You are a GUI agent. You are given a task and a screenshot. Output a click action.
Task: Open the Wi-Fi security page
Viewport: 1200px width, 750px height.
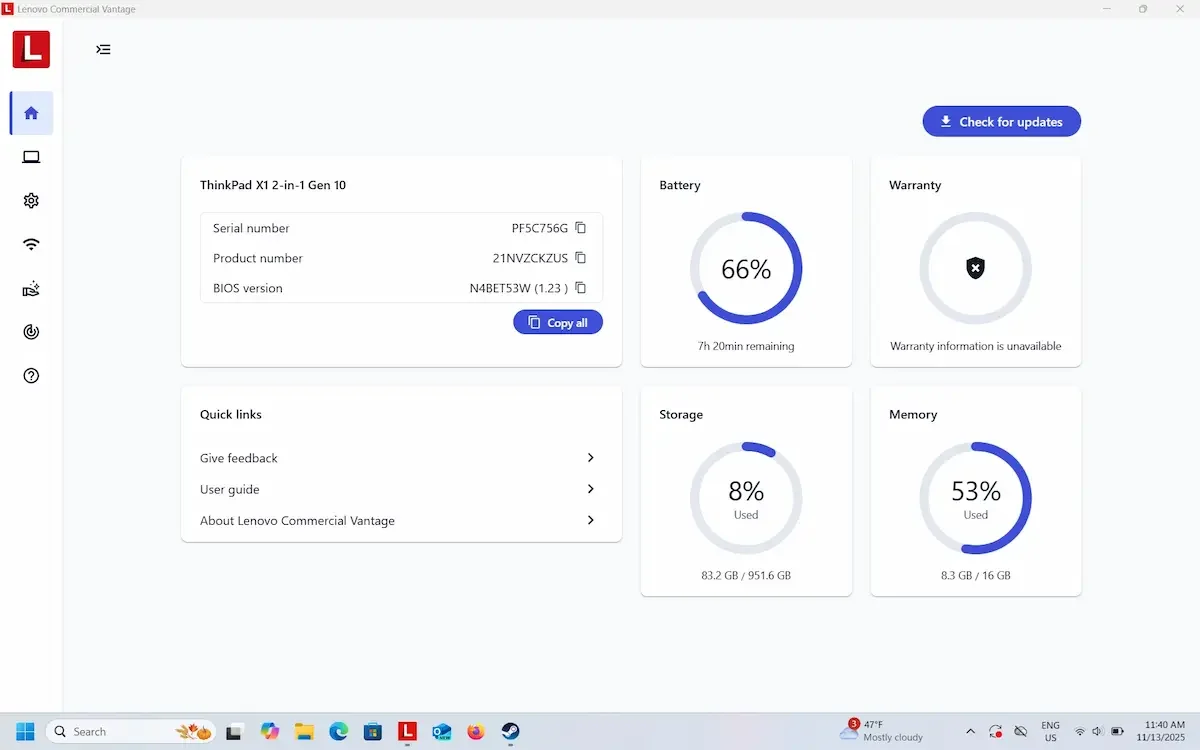(x=31, y=244)
